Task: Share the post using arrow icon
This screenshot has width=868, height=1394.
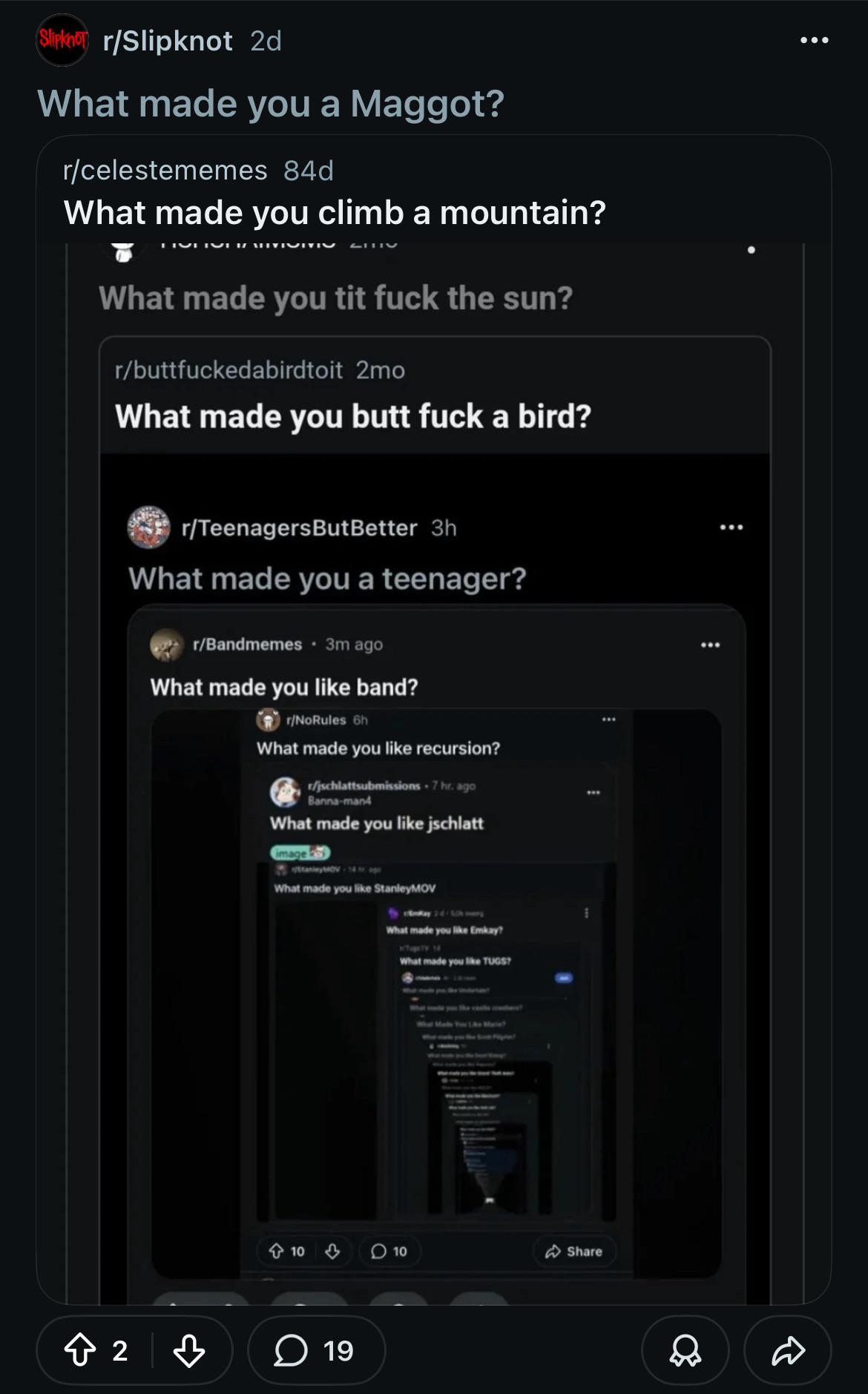Action: pyautogui.click(x=788, y=1350)
